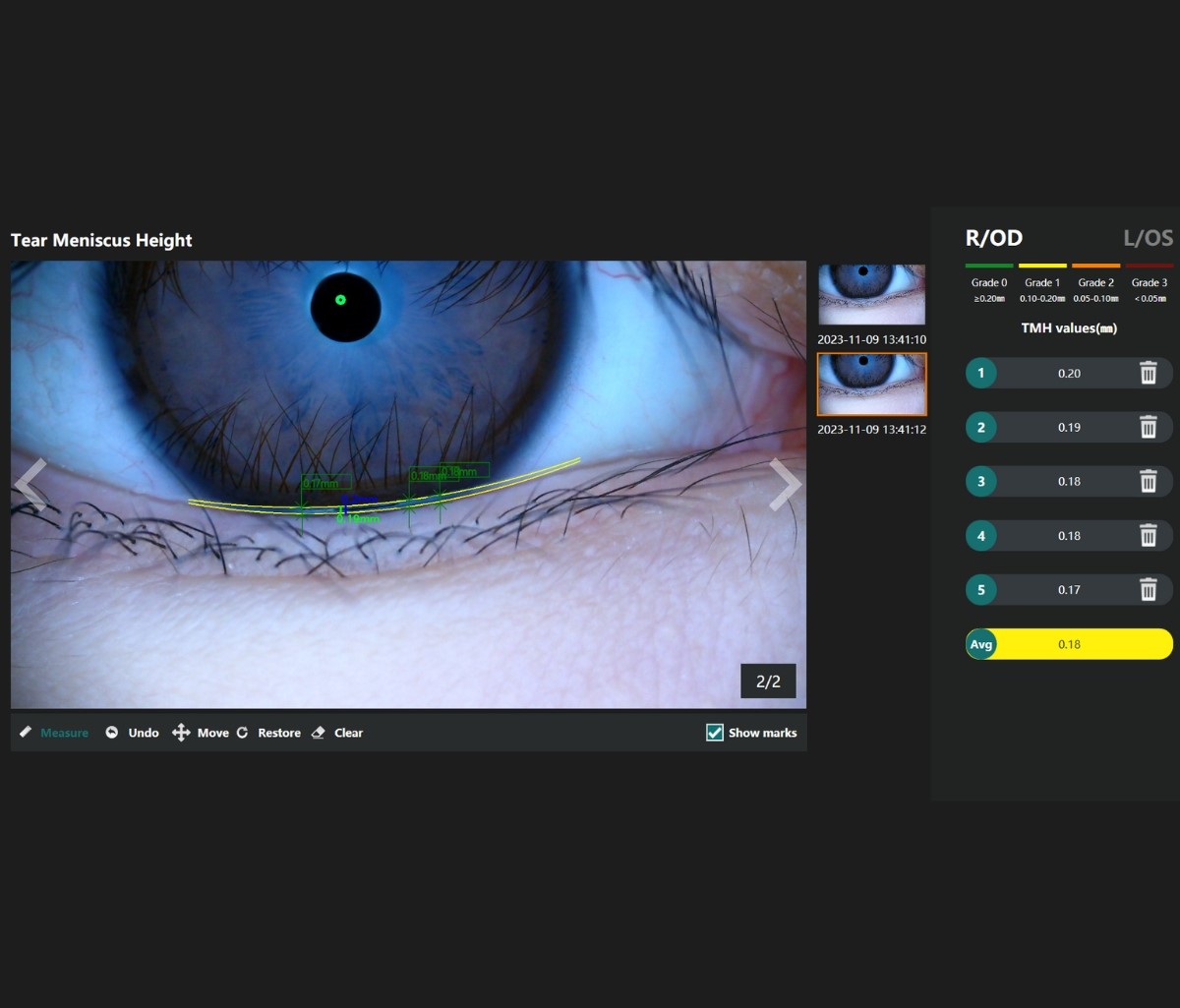Go to the previous eye image
The width and height of the screenshot is (1180, 1008).
31,484
